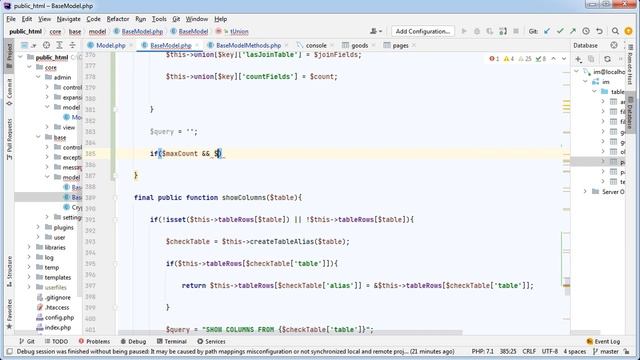
Task: Jump to the next highlighted error with the down arrow
Action: [x=564, y=59]
